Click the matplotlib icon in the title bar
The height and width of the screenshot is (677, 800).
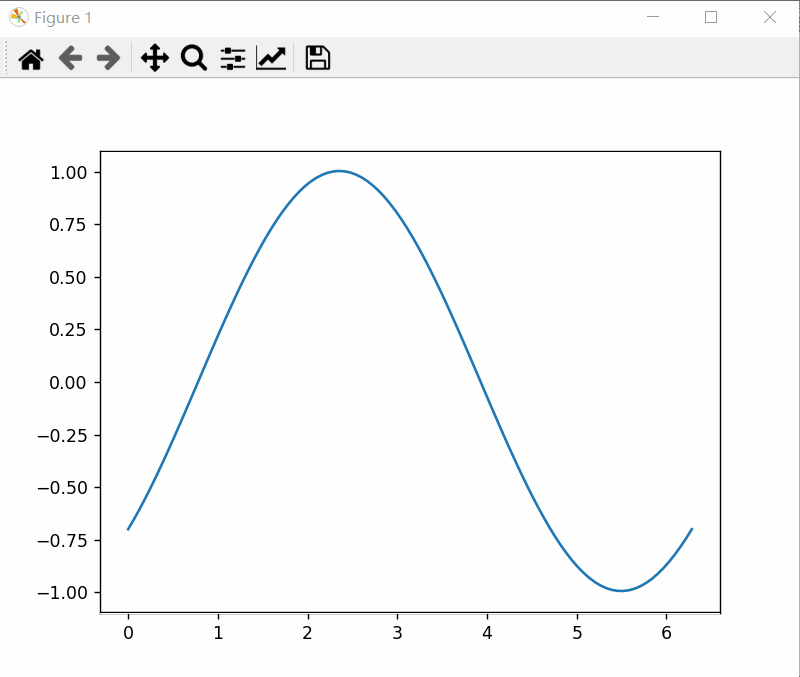[18, 17]
